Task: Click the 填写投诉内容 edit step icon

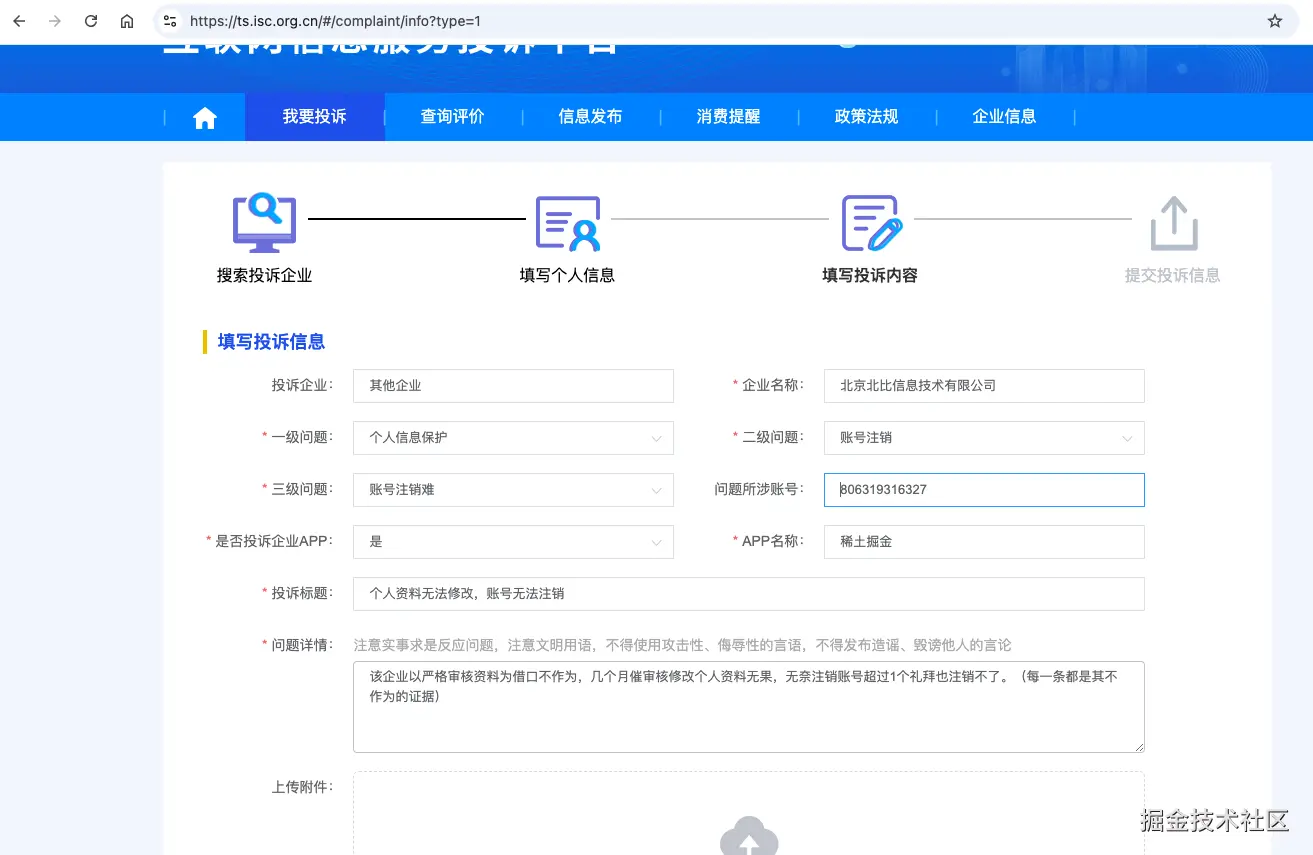Action: 869,221
